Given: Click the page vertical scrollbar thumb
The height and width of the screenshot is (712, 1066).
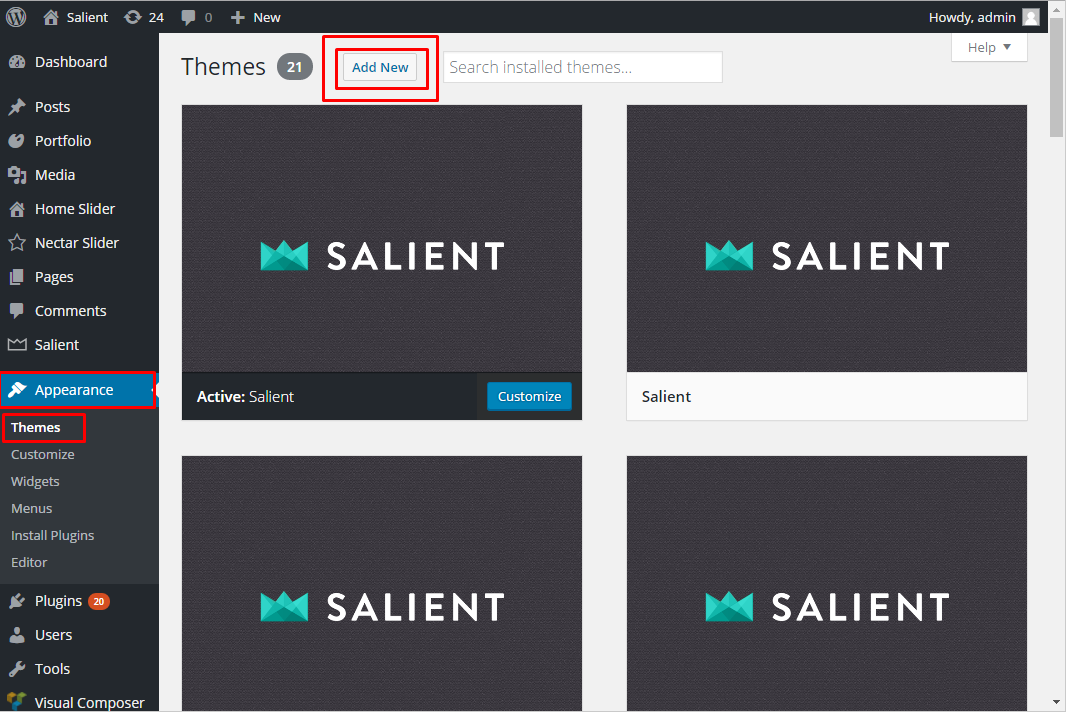Looking at the screenshot, I should (x=1056, y=77).
